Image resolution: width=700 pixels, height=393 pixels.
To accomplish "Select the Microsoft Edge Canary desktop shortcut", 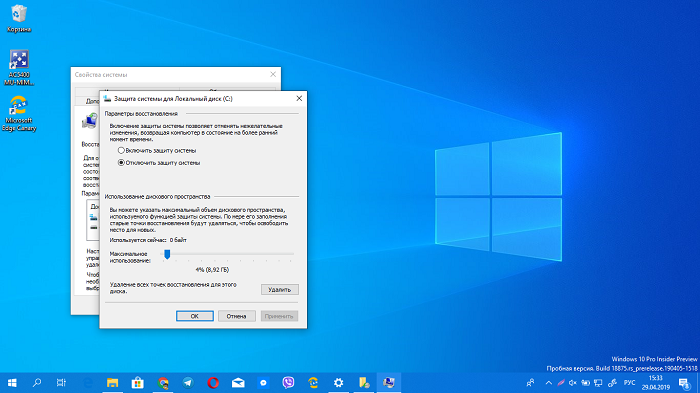I will pos(19,113).
